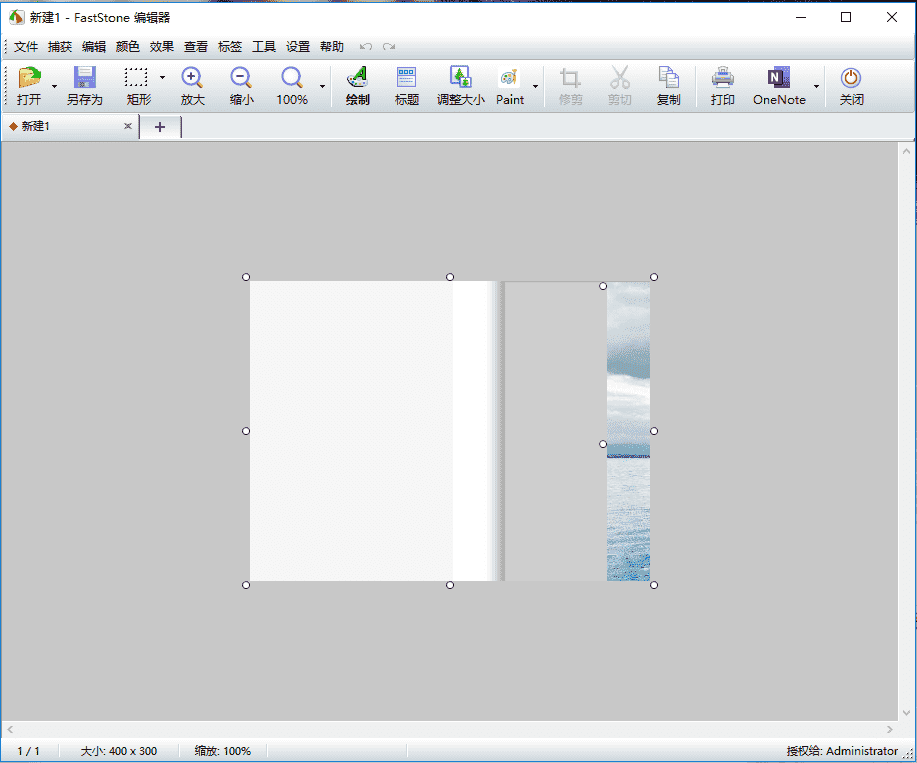Open the Resize (调整大小) tool
This screenshot has width=917, height=763.
[x=460, y=79]
